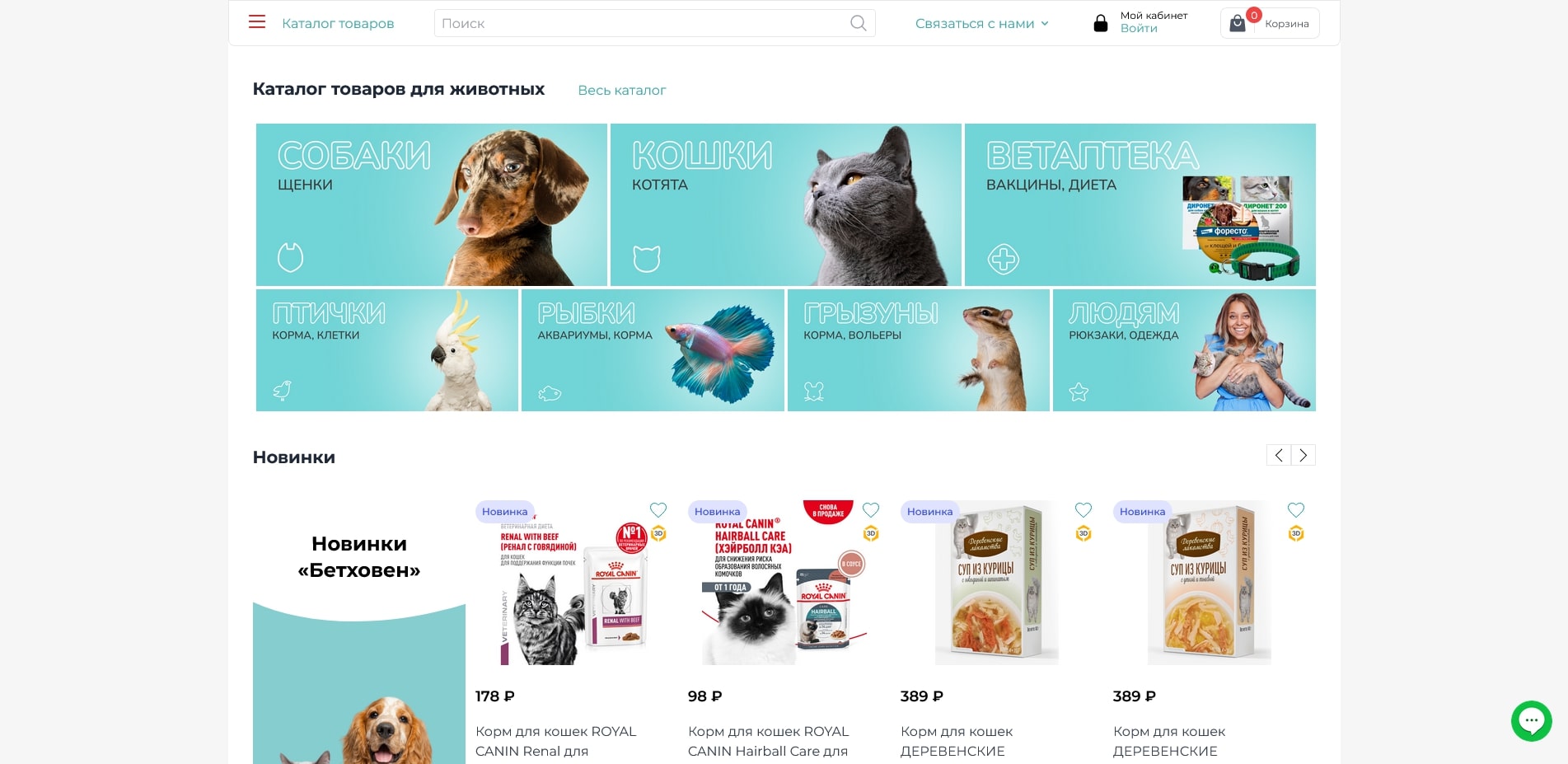
Task: Open the hamburger catalog menu icon
Action: tap(257, 22)
